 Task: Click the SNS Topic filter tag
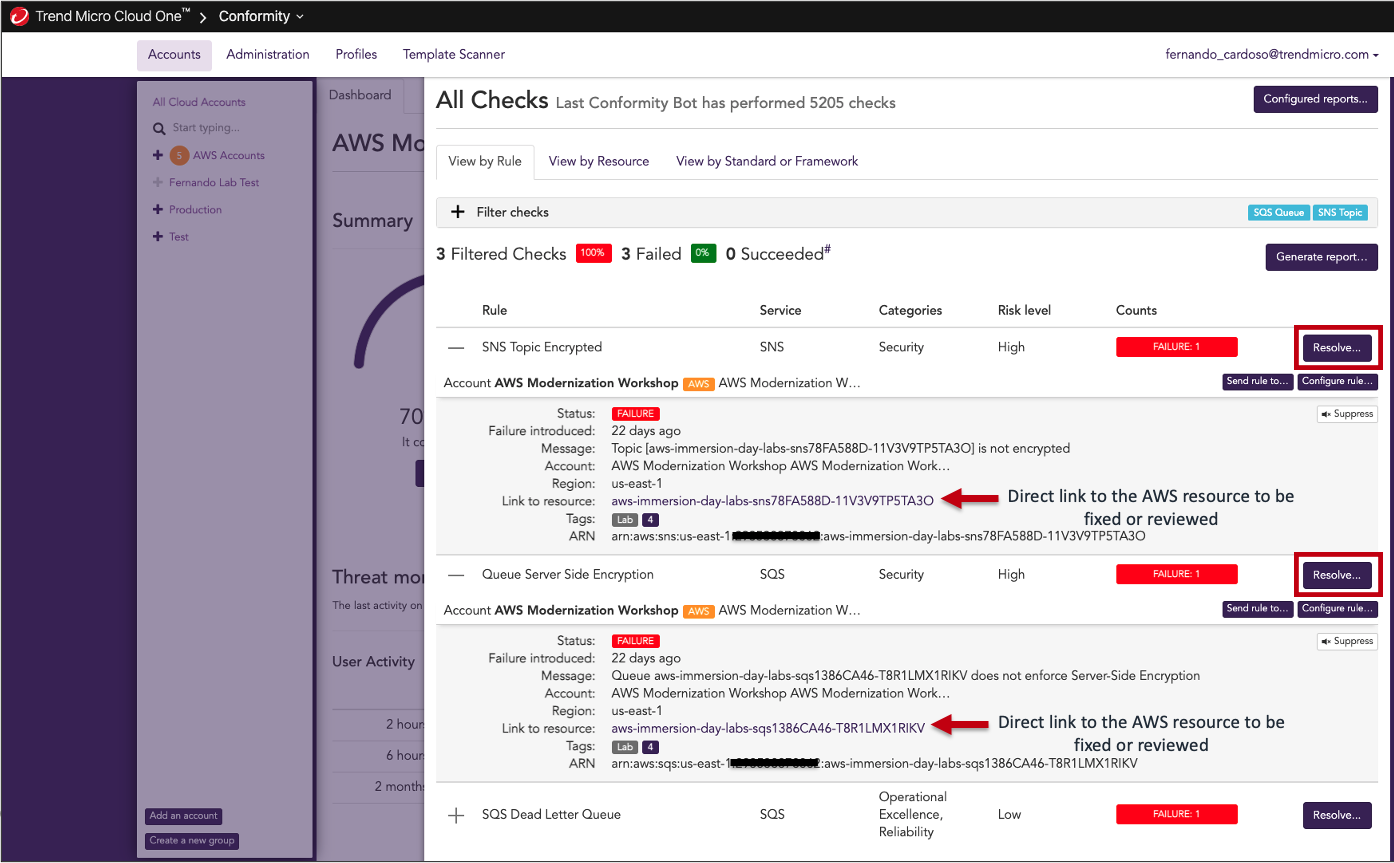pyautogui.click(x=1340, y=212)
